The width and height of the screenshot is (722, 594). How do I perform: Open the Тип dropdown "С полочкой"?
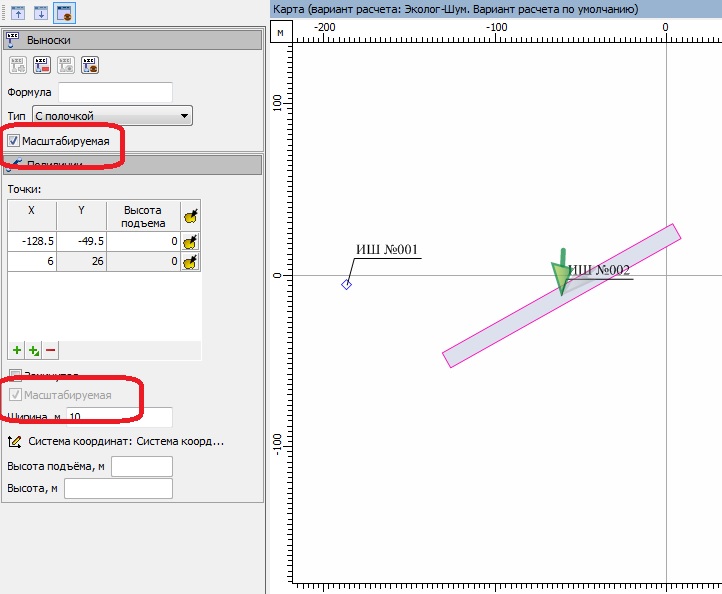coord(112,116)
